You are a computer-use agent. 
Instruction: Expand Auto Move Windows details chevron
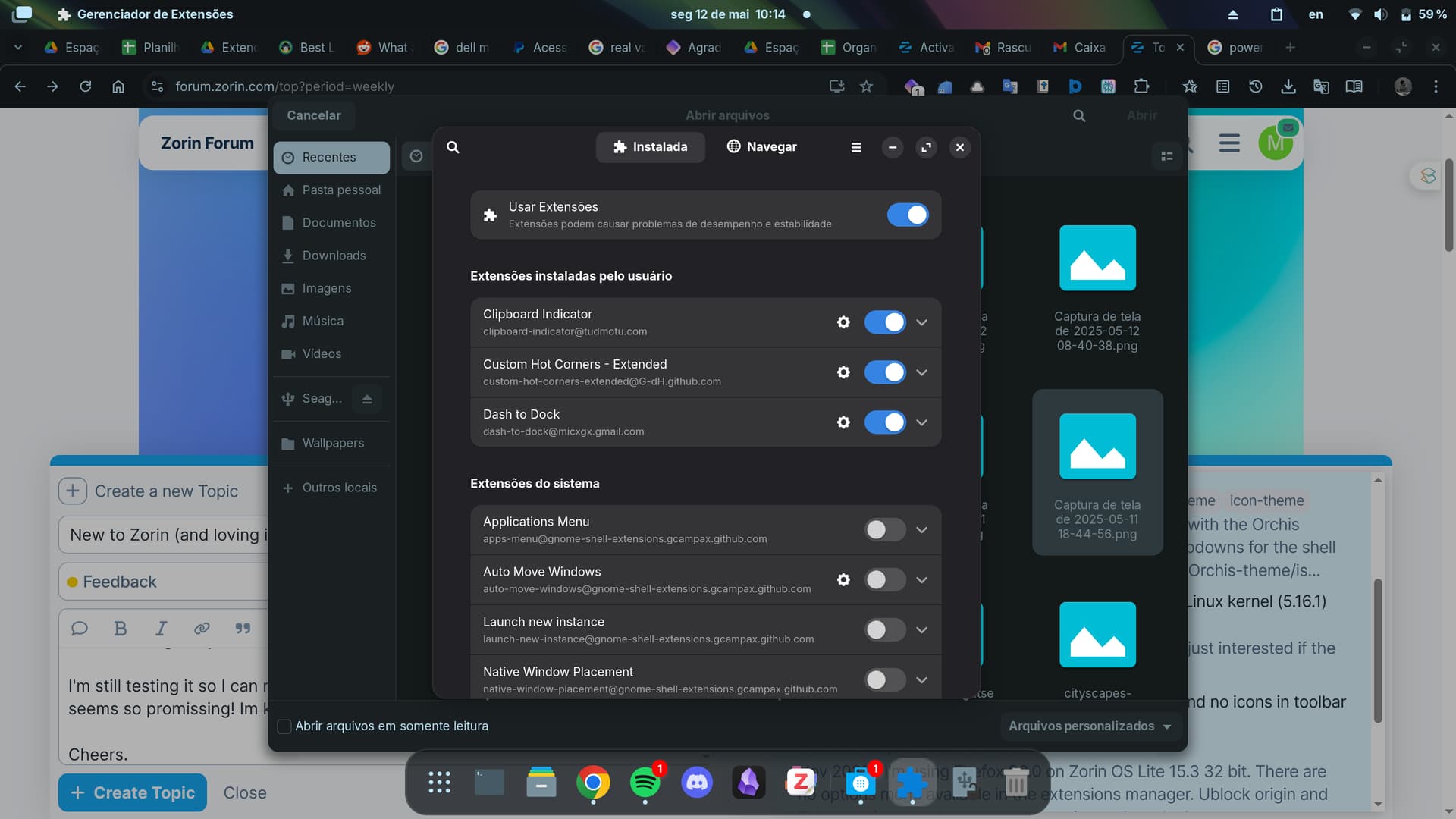[x=921, y=580]
